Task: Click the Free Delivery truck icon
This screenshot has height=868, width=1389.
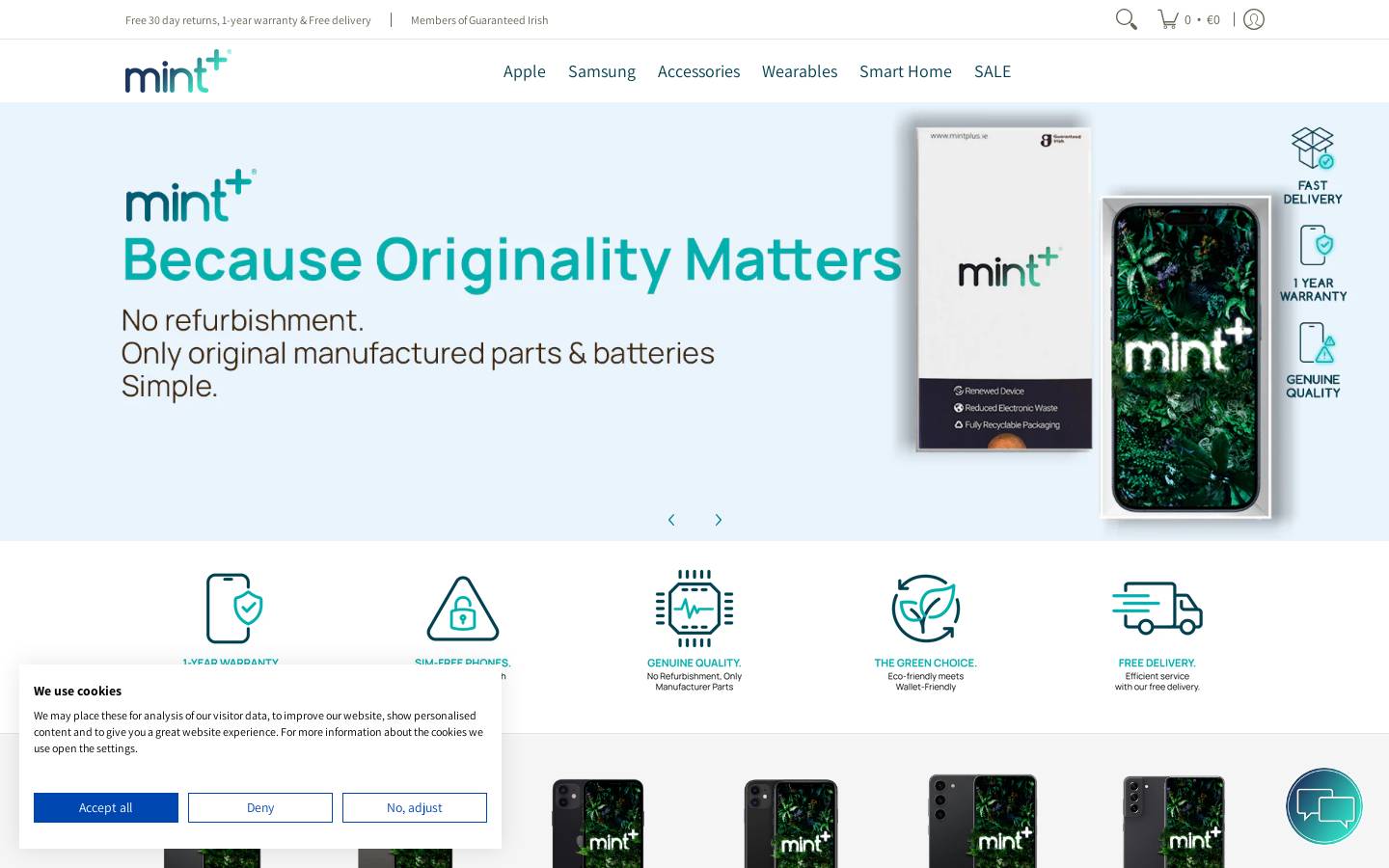Action: click(1157, 608)
